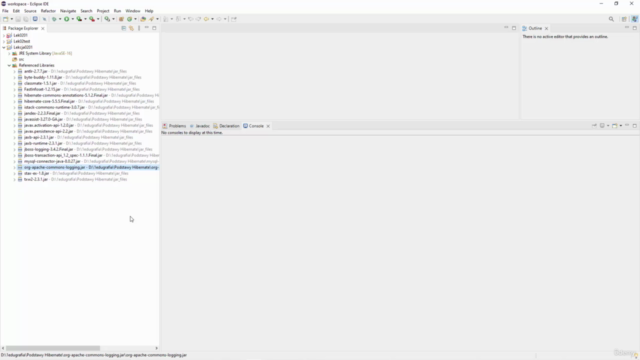Expand the antlr-2.7.7.jar node

15,71
